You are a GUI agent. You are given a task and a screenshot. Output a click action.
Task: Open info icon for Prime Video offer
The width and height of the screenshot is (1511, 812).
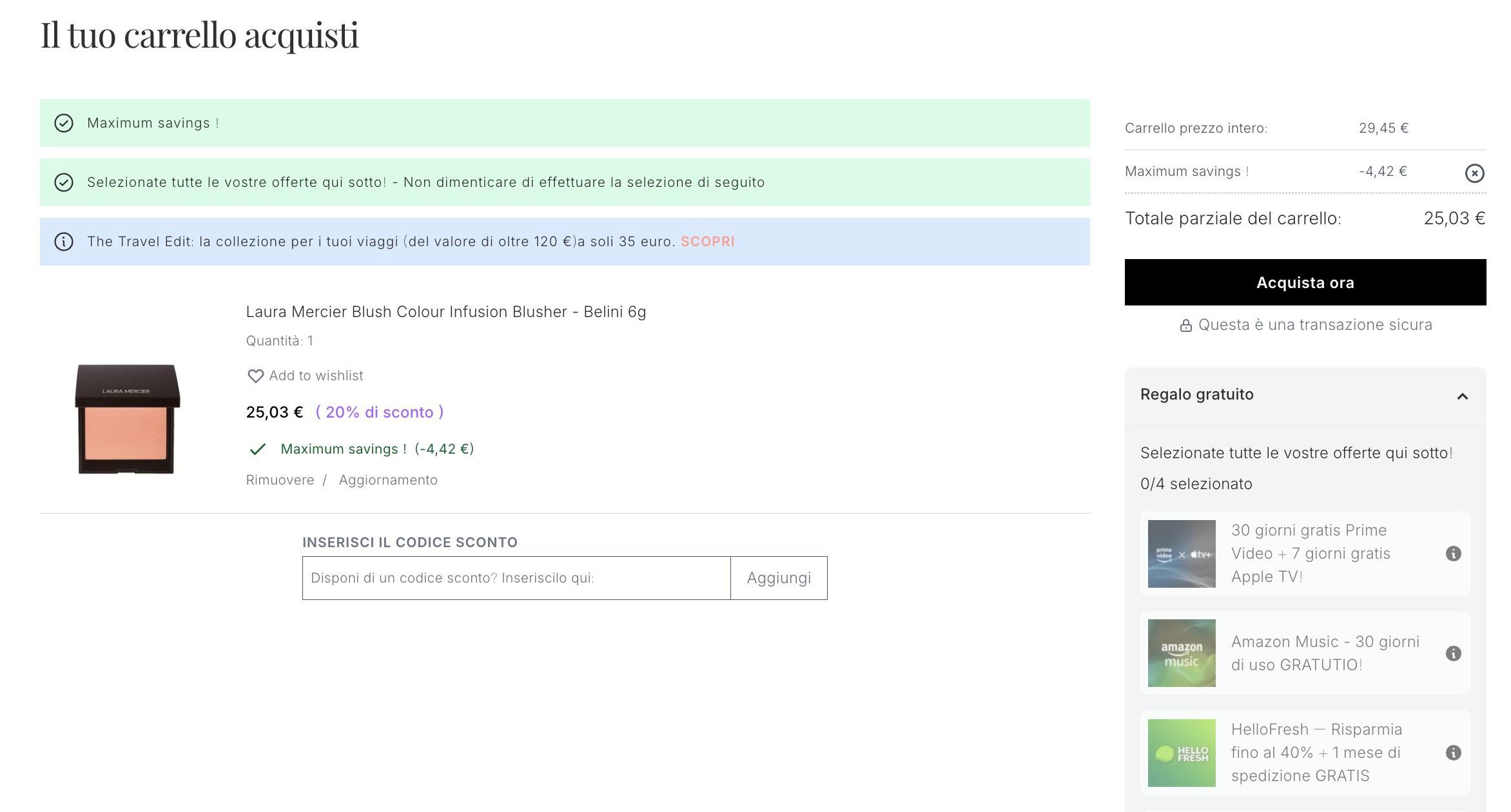coord(1453,554)
